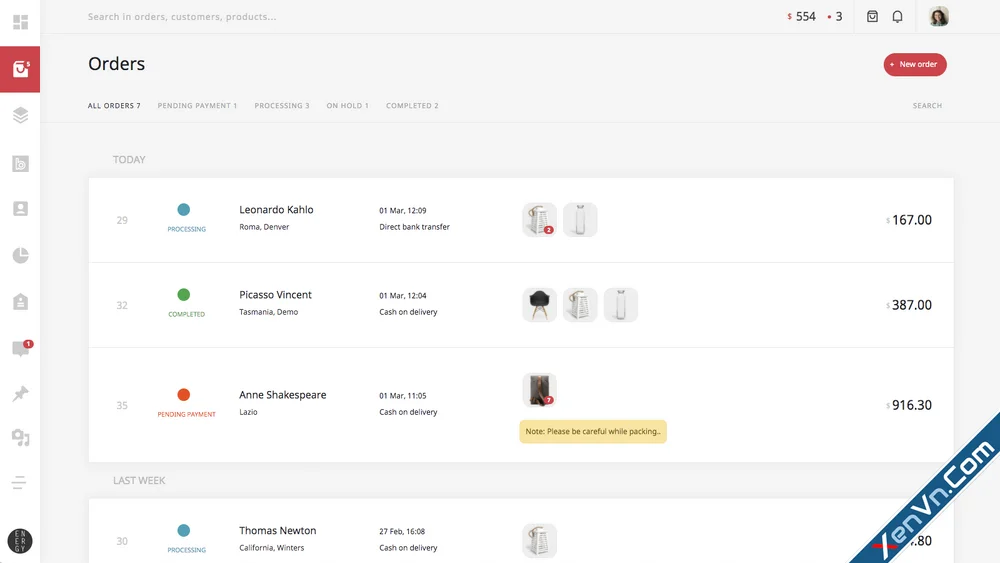
Task: Click black chair thumbnail in order 32
Action: tap(540, 305)
